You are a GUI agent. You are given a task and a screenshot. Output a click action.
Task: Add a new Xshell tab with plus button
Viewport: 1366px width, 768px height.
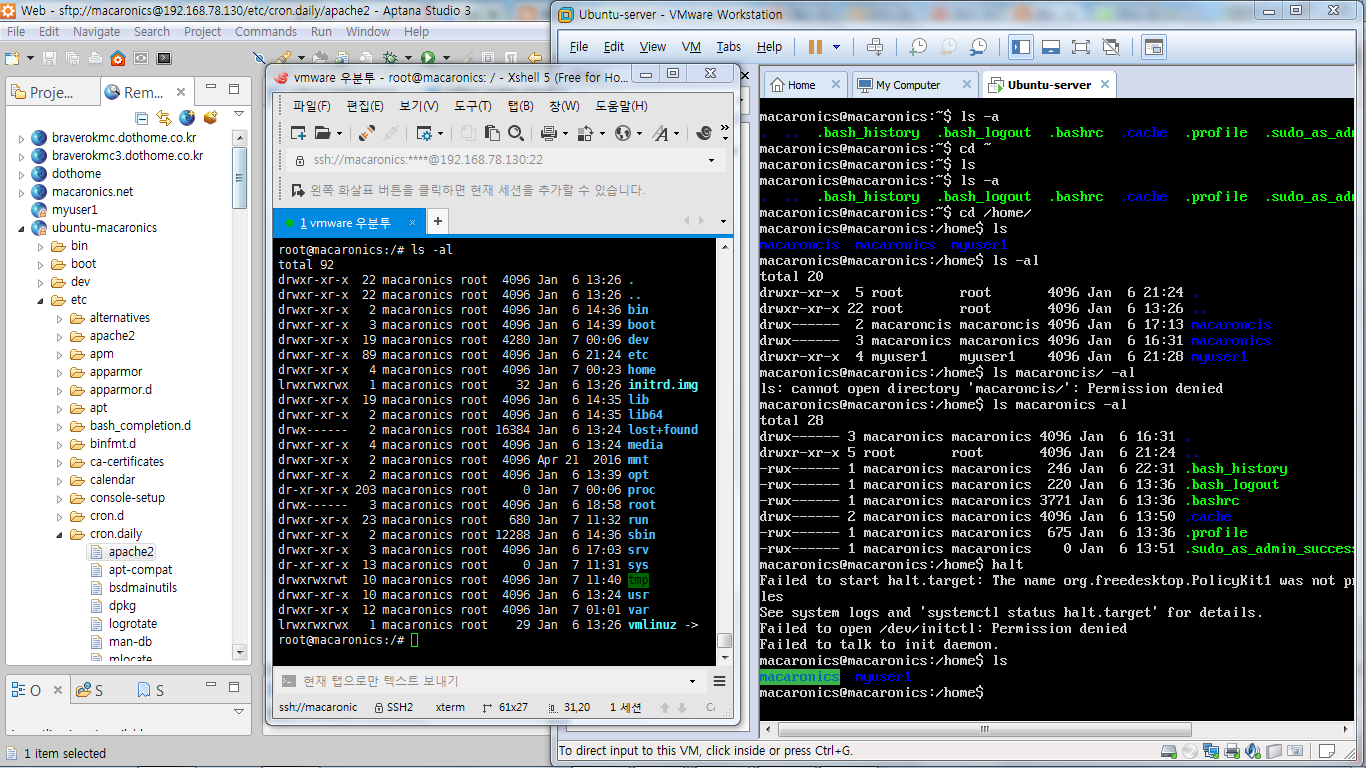pyautogui.click(x=437, y=221)
